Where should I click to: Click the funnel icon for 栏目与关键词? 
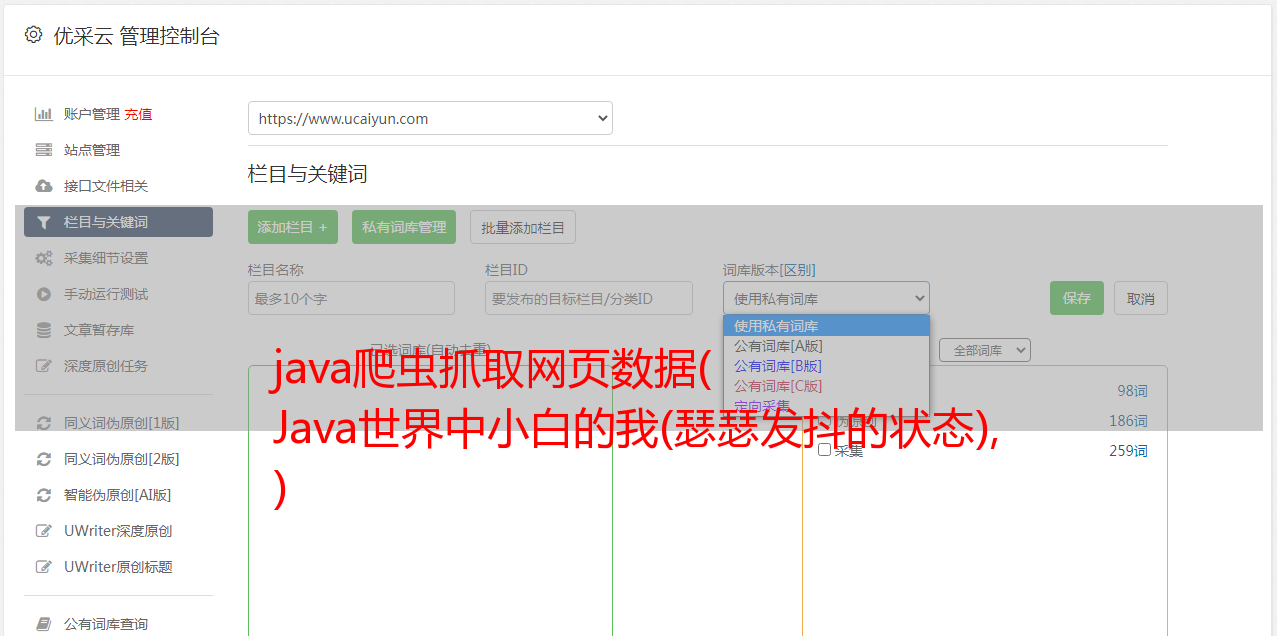pos(43,222)
